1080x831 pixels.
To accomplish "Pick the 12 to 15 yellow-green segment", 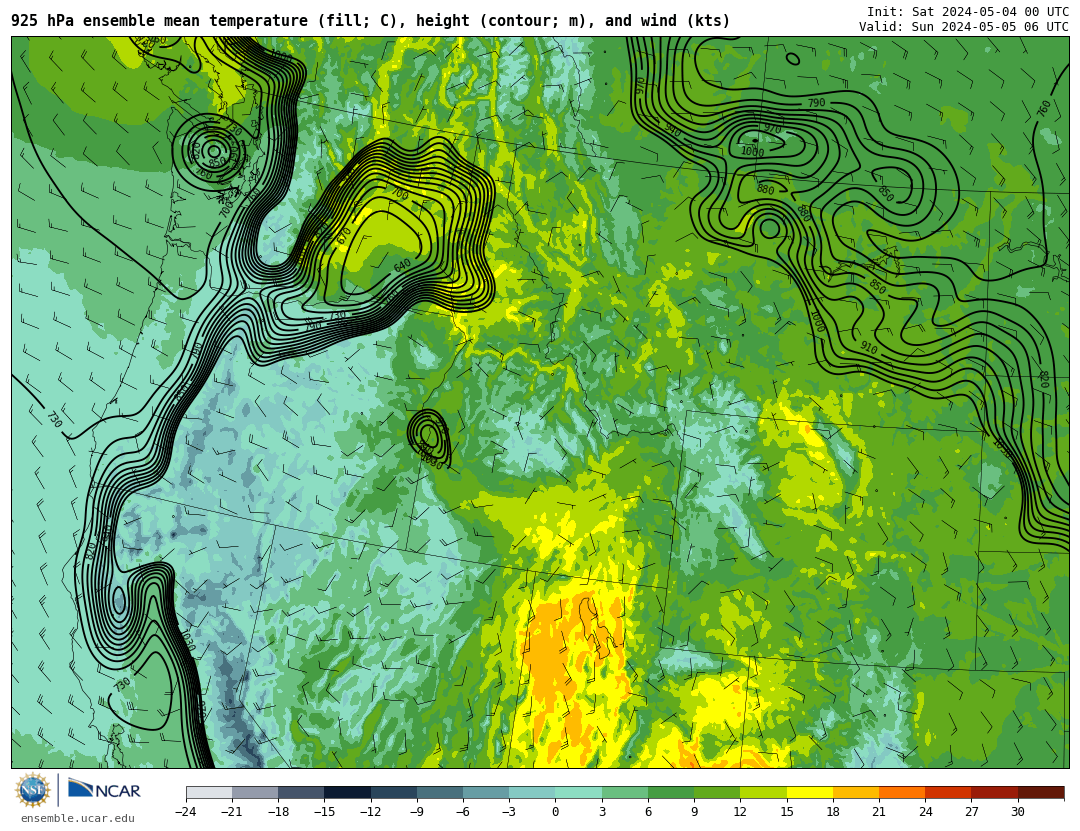I will coord(763,792).
